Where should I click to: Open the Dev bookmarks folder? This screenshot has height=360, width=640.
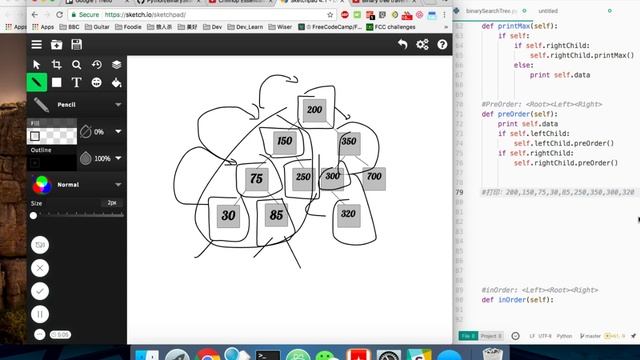212,27
